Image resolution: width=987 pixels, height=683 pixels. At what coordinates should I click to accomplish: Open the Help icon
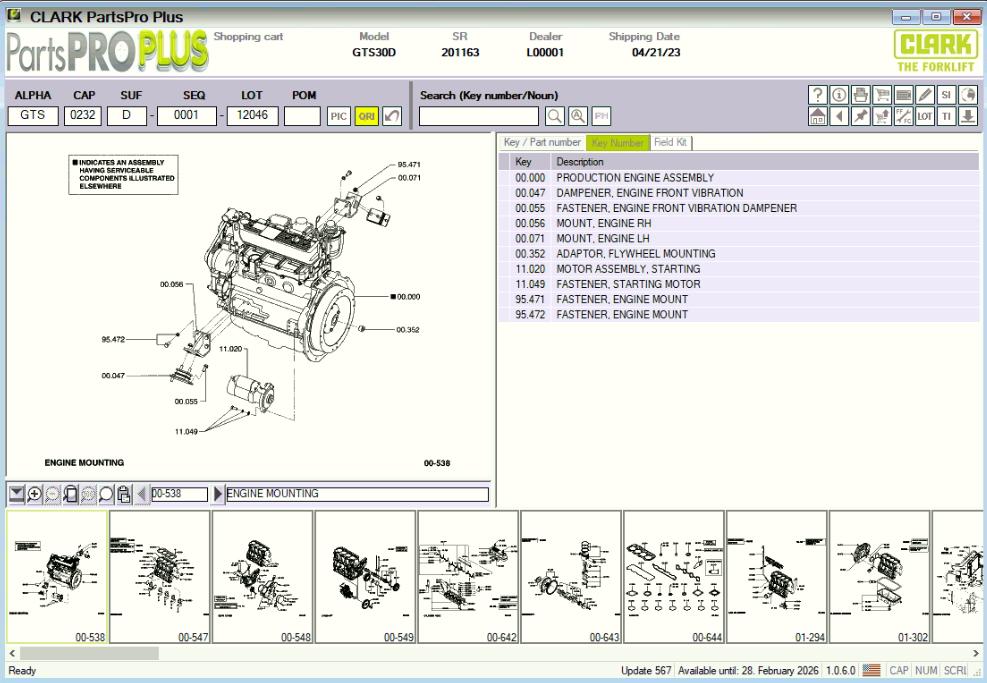pos(819,96)
